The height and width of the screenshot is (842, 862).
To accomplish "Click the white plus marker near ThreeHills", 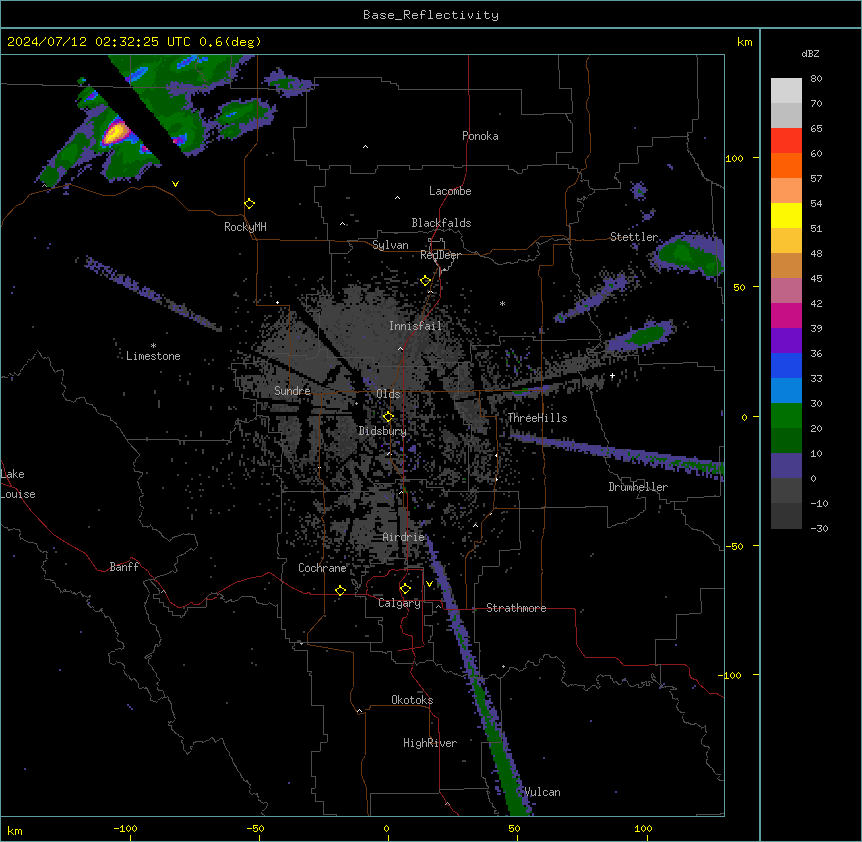I will point(612,375).
